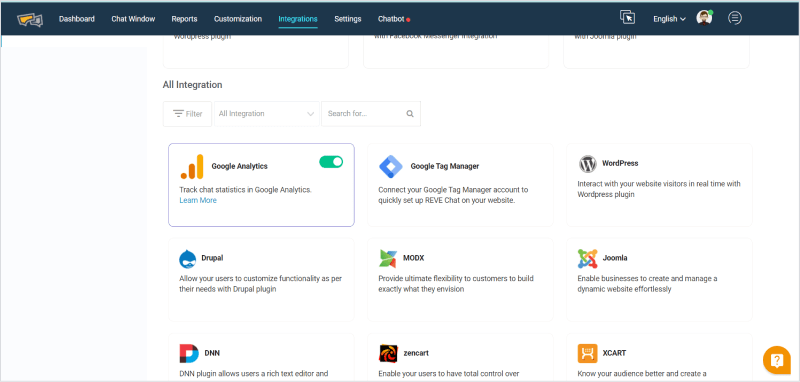Click the Google Analytics logo icon
This screenshot has height=382, width=800.
point(192,167)
